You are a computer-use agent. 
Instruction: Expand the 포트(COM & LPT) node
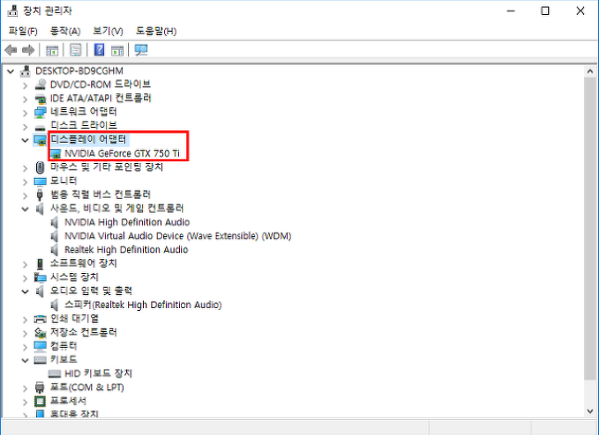pos(25,388)
